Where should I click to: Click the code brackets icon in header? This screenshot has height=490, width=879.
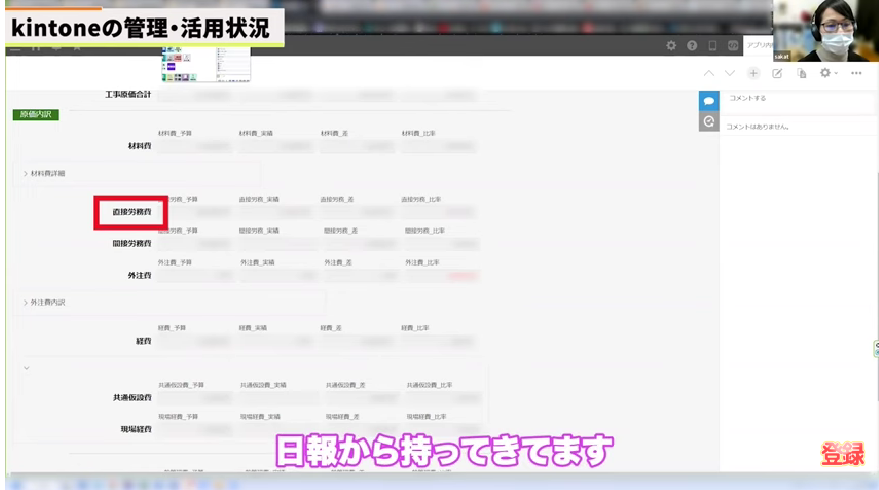click(733, 45)
